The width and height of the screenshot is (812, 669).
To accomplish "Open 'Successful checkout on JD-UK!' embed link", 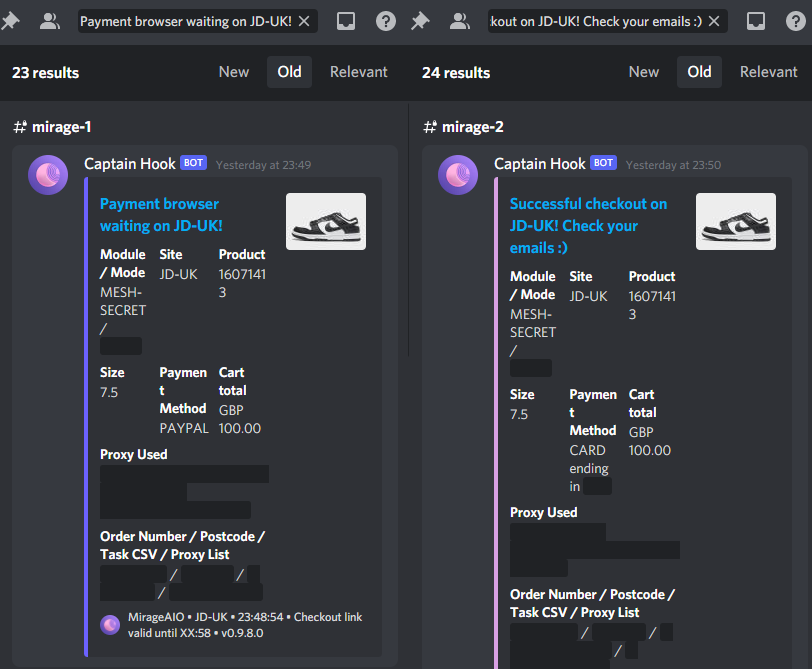I will pyautogui.click(x=588, y=226).
